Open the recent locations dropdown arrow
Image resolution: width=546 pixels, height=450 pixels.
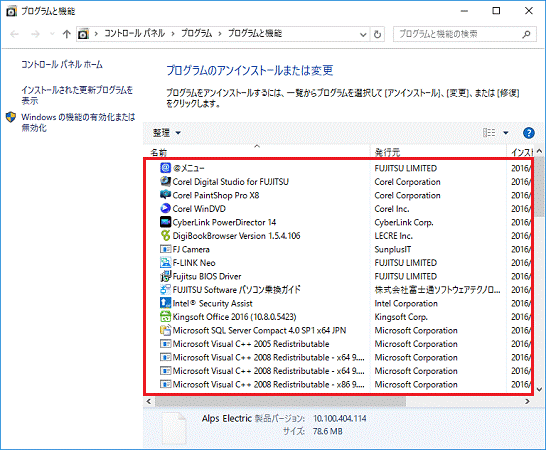[x=52, y=34]
